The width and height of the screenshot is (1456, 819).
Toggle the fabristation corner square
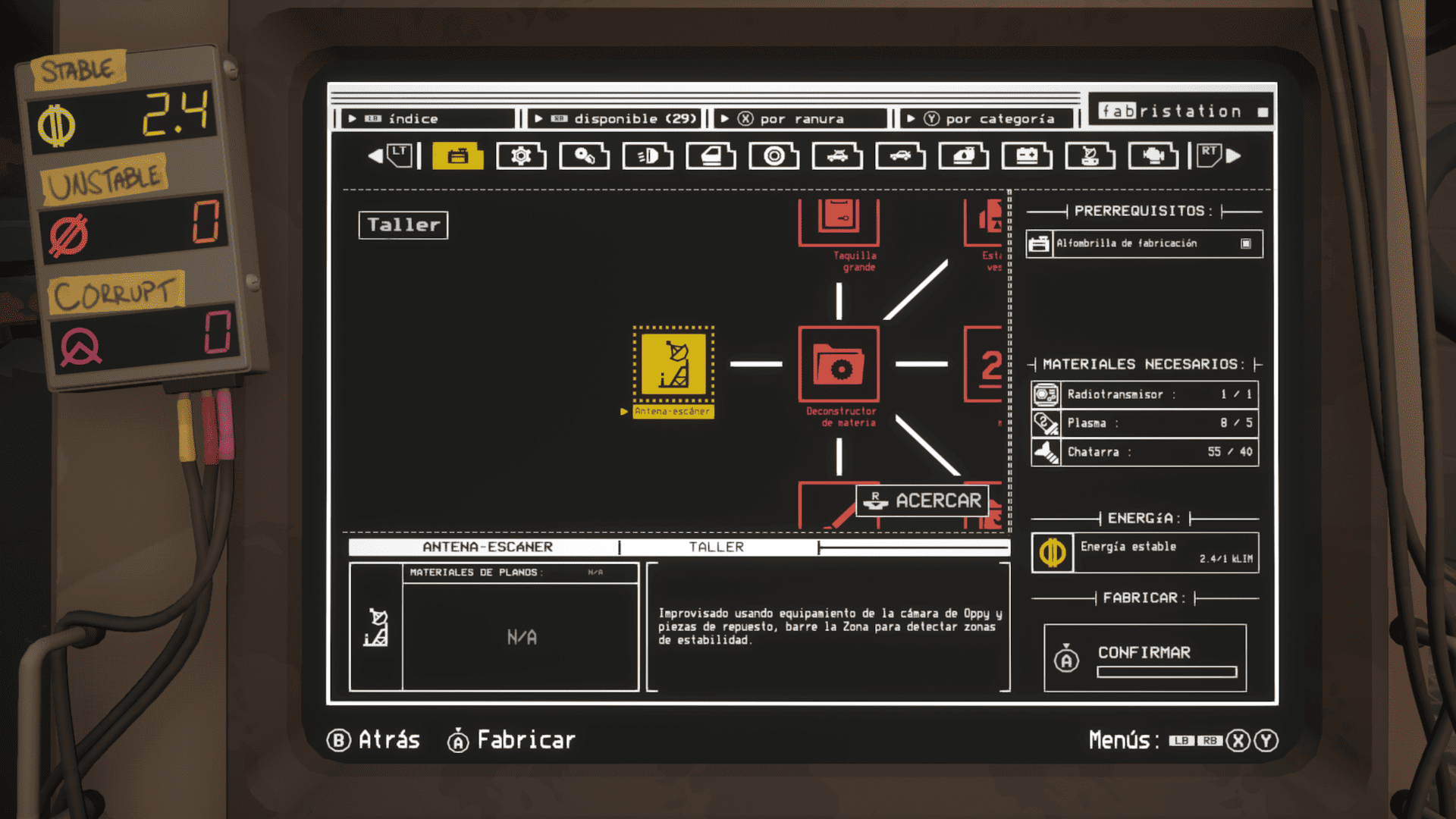click(1263, 112)
